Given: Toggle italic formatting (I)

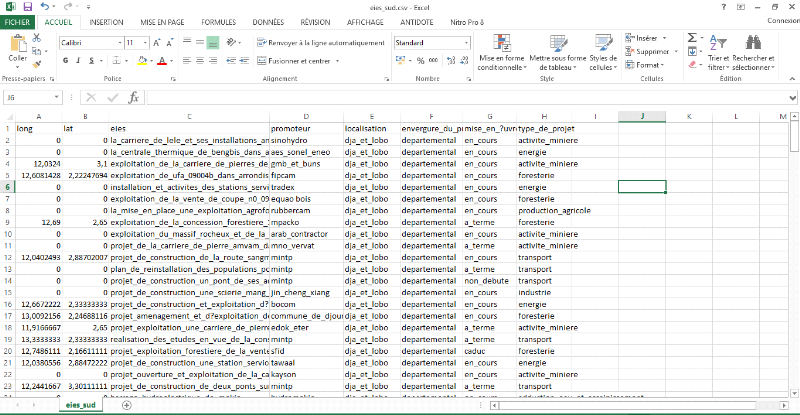Looking at the screenshot, I should click(77, 61).
